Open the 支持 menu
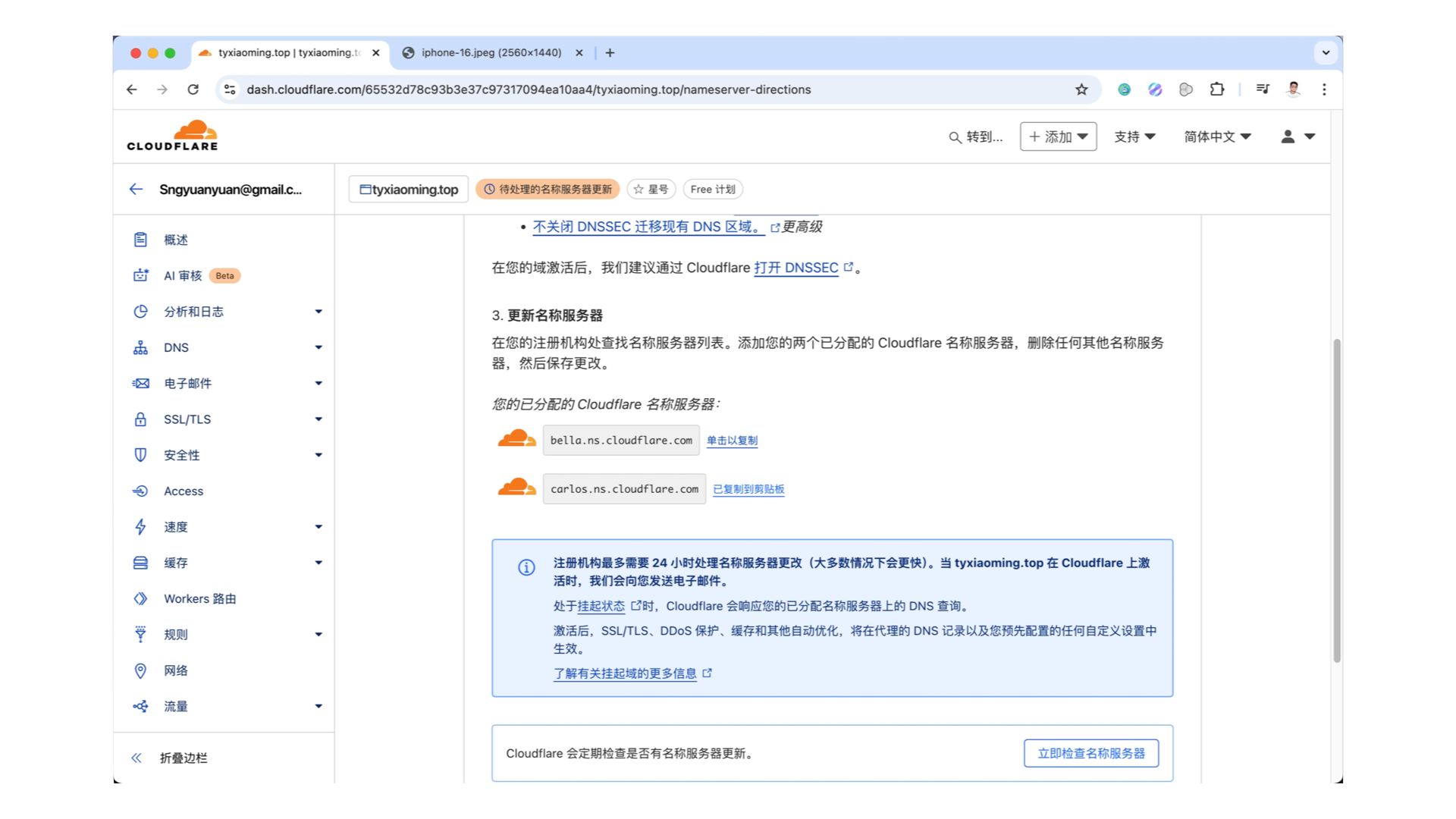Viewport: 1456px width, 819px height. 1134,136
